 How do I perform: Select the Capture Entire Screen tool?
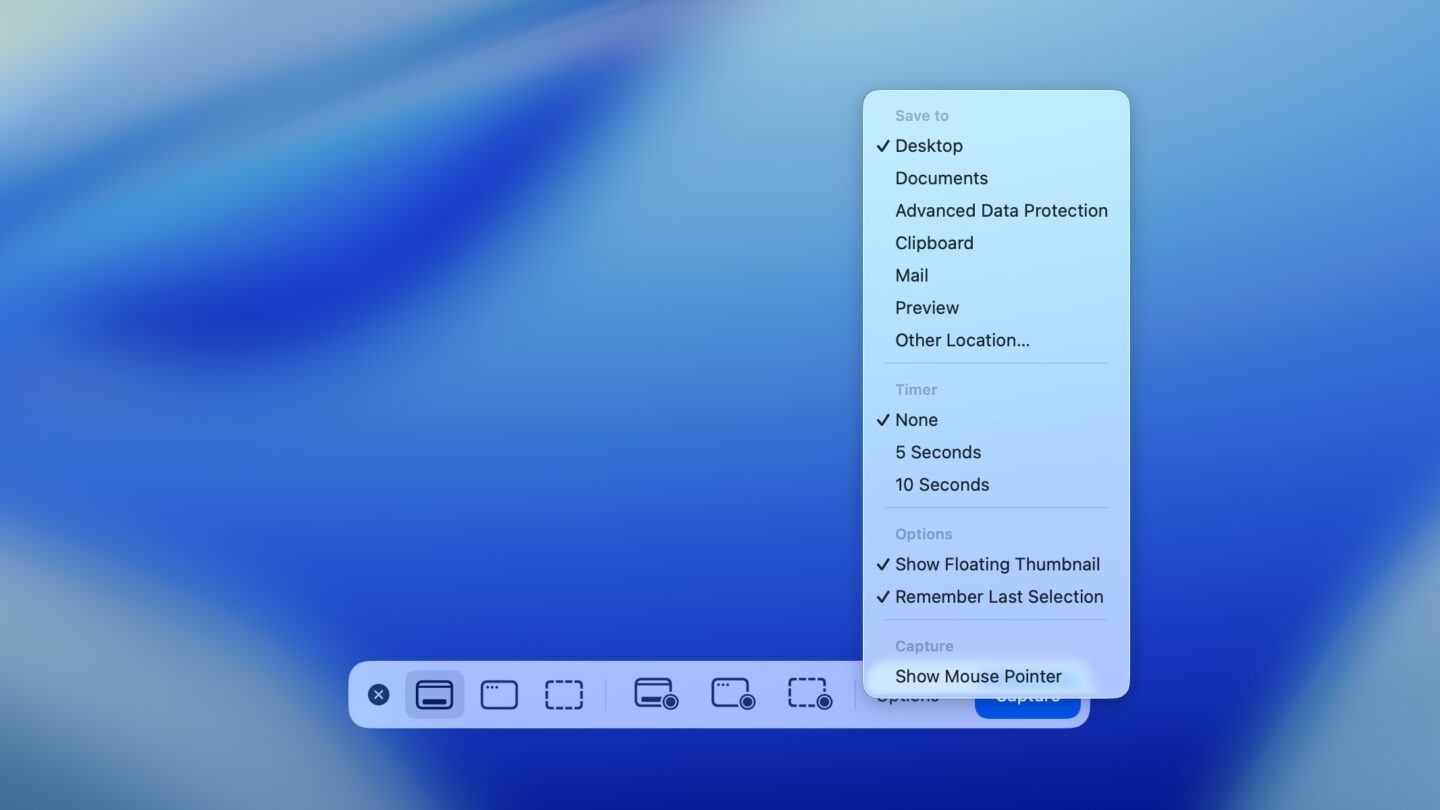[x=434, y=694]
